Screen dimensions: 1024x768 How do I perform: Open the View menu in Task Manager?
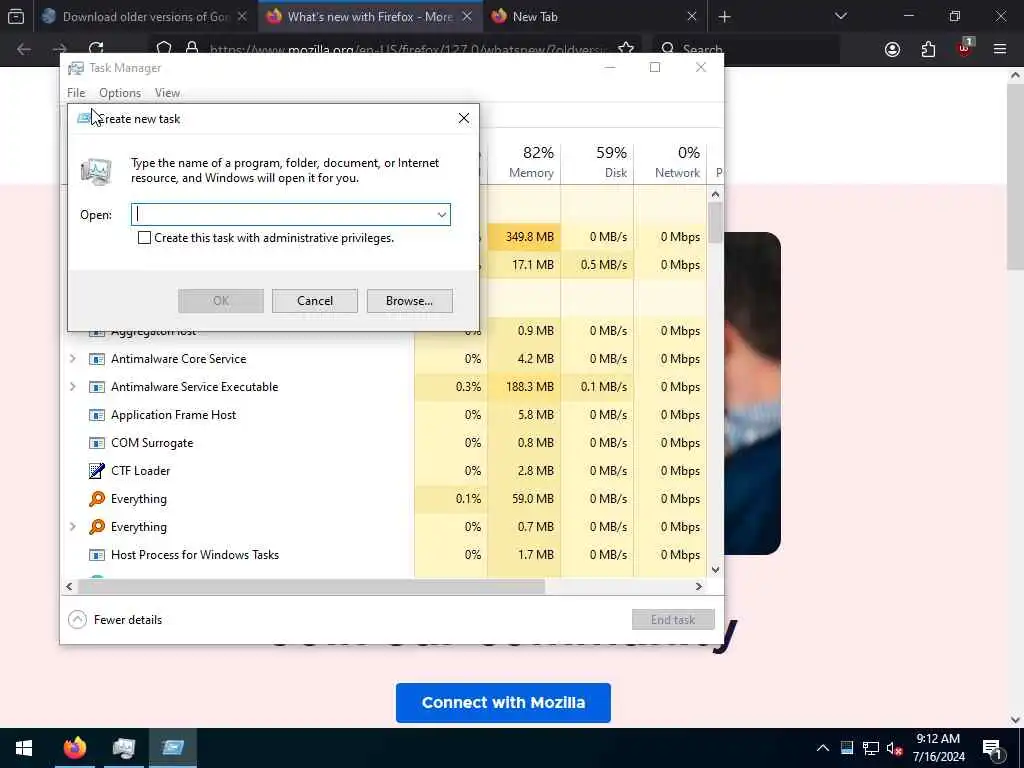pyautogui.click(x=167, y=93)
